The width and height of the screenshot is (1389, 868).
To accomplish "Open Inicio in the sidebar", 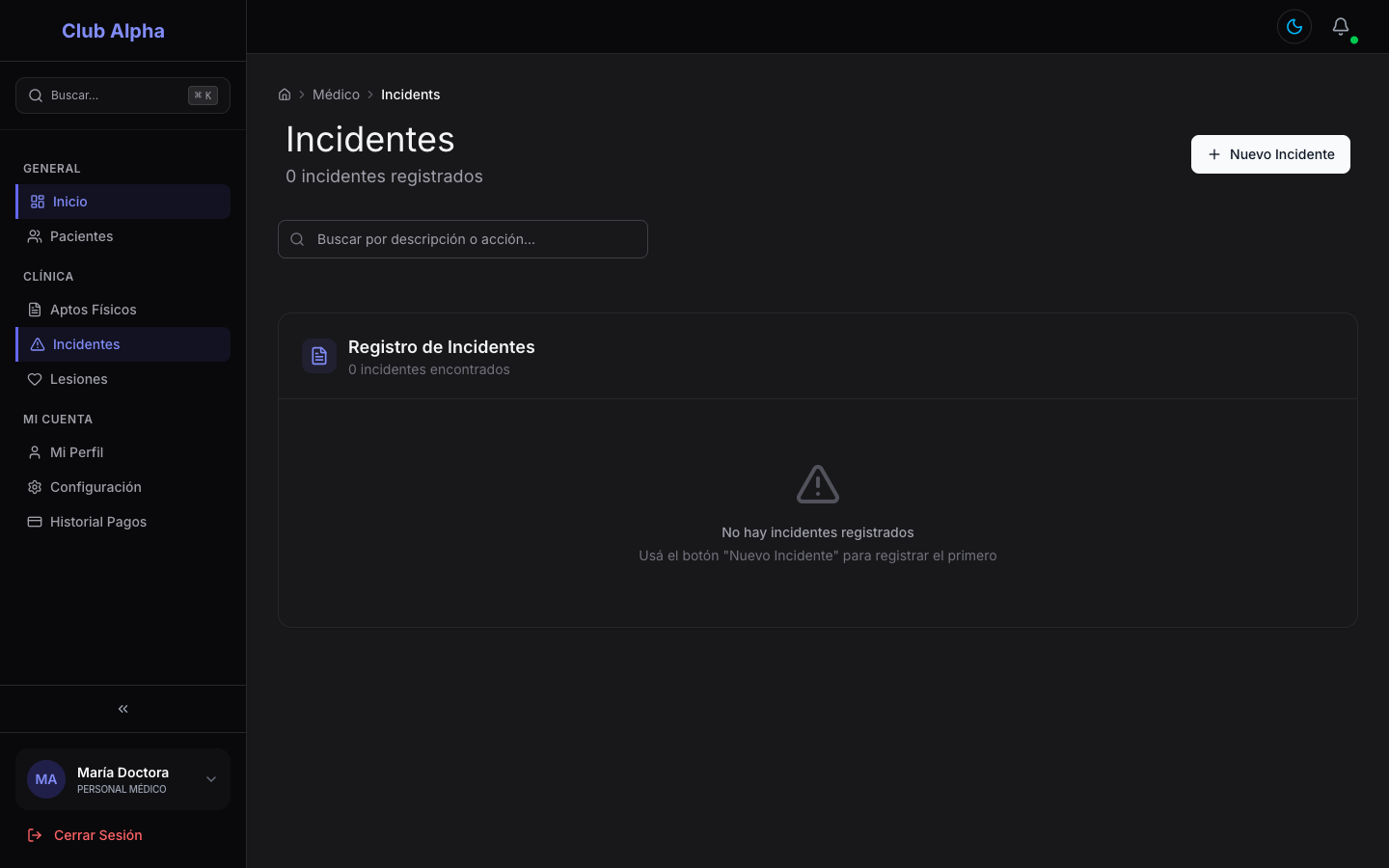I will [123, 202].
